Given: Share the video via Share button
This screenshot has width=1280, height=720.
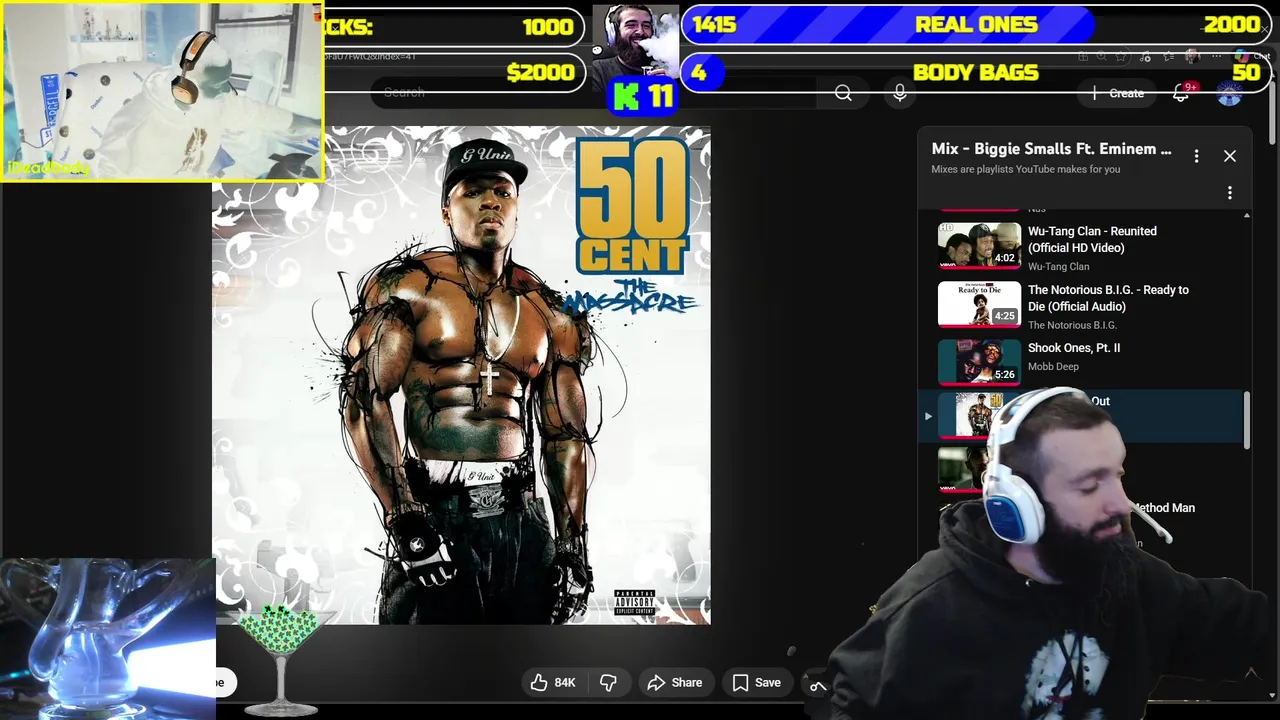Looking at the screenshot, I should click(675, 682).
